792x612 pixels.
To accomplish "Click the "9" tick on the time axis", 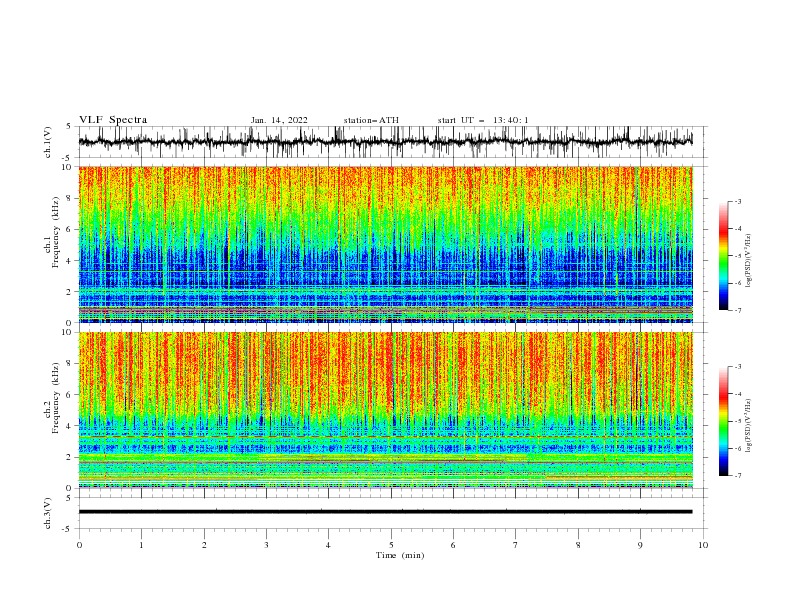I will tap(640, 545).
